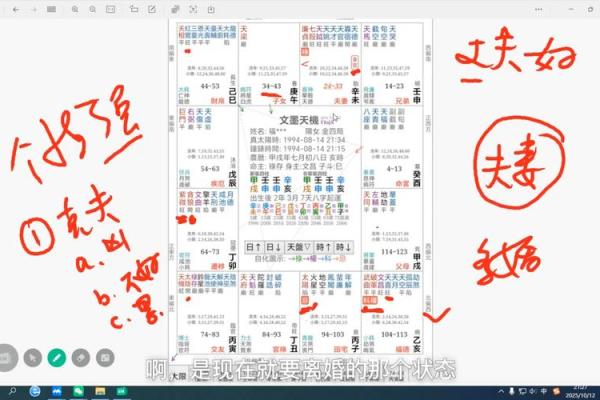This screenshot has height=400, width=600.
Task: Click the 癸酉 palace stem-branch label
Action: (417, 179)
